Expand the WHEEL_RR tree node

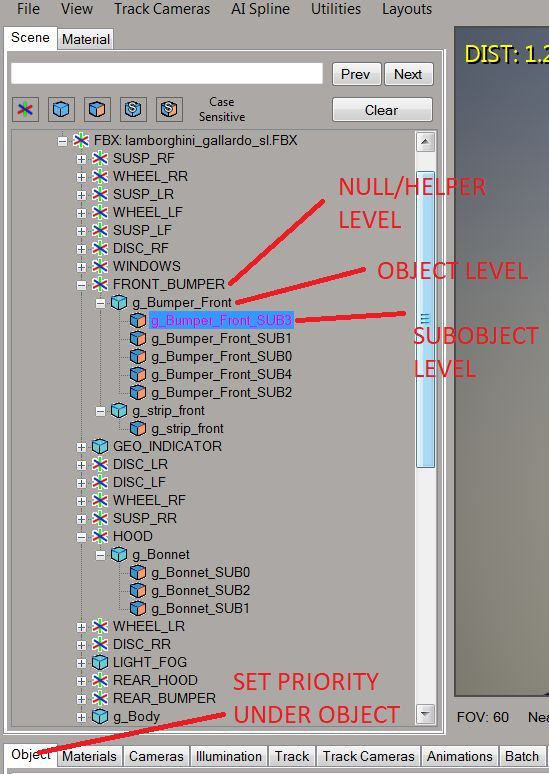81,177
